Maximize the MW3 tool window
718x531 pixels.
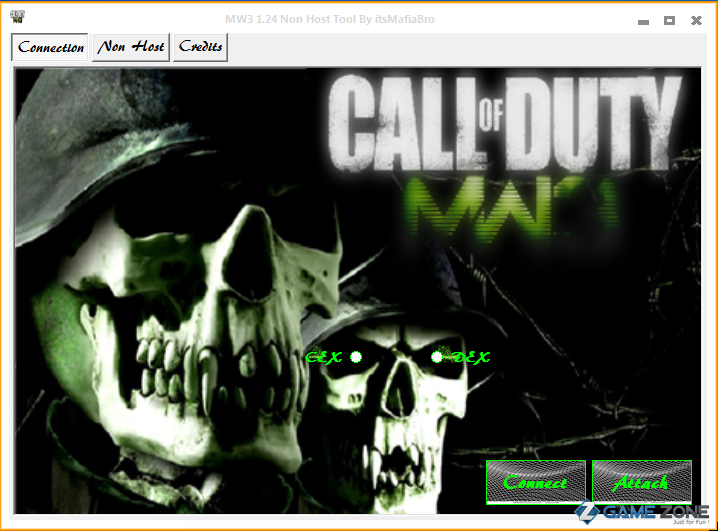click(x=669, y=20)
